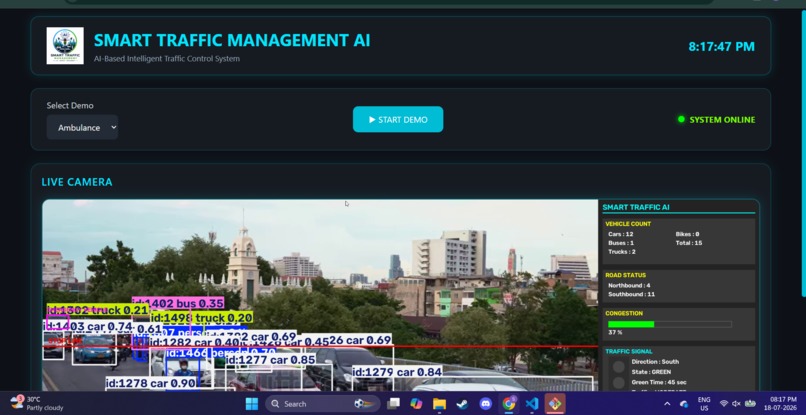Click the Trucks : 2 count

click(621, 251)
